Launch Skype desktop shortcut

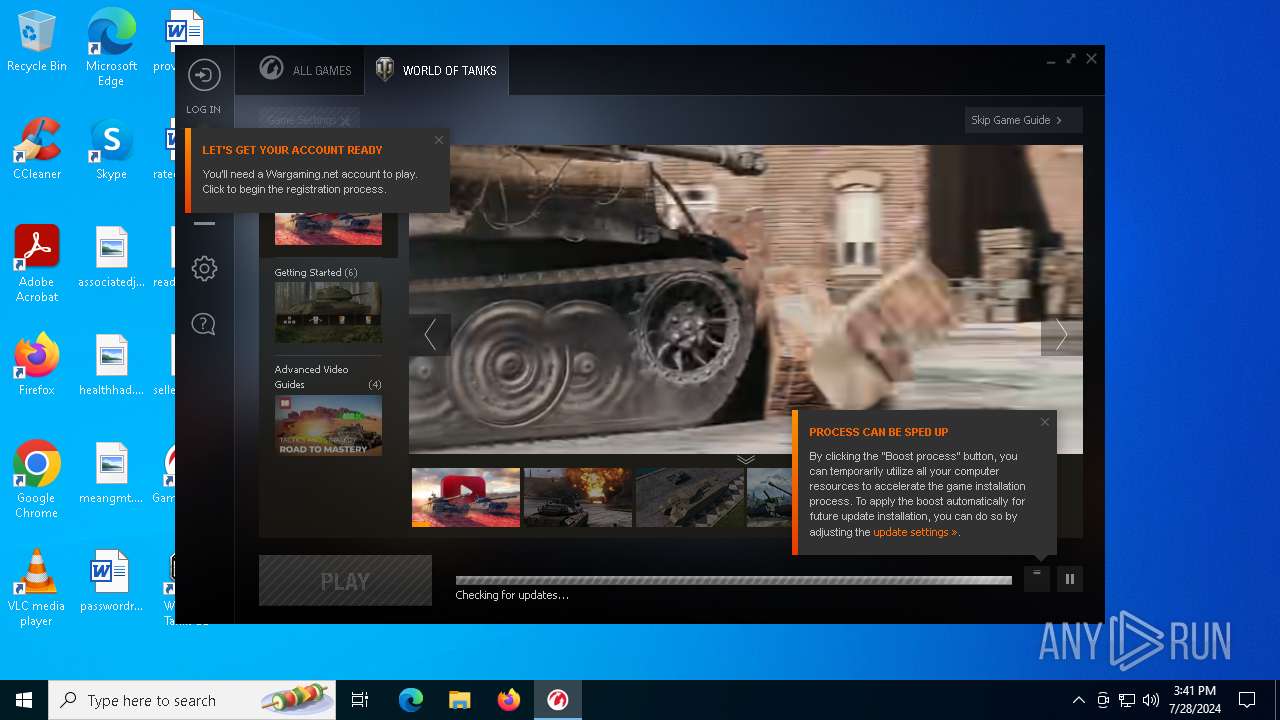[111, 150]
